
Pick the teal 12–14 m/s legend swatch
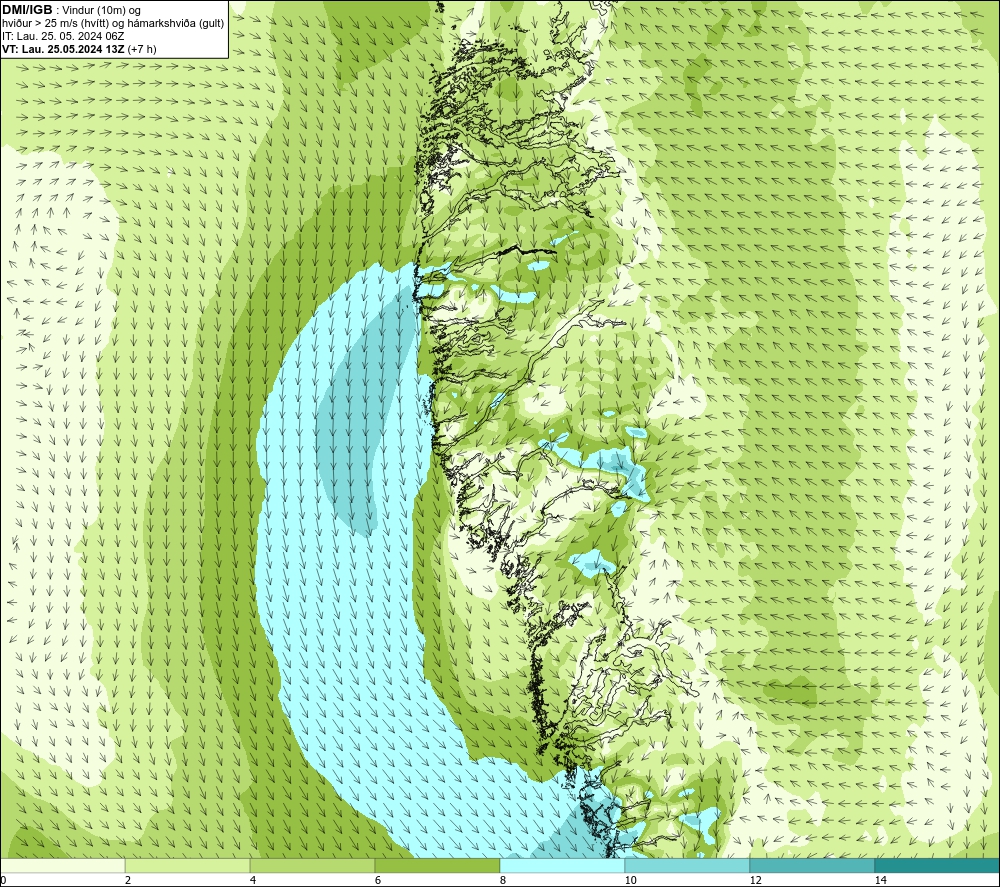click(812, 865)
